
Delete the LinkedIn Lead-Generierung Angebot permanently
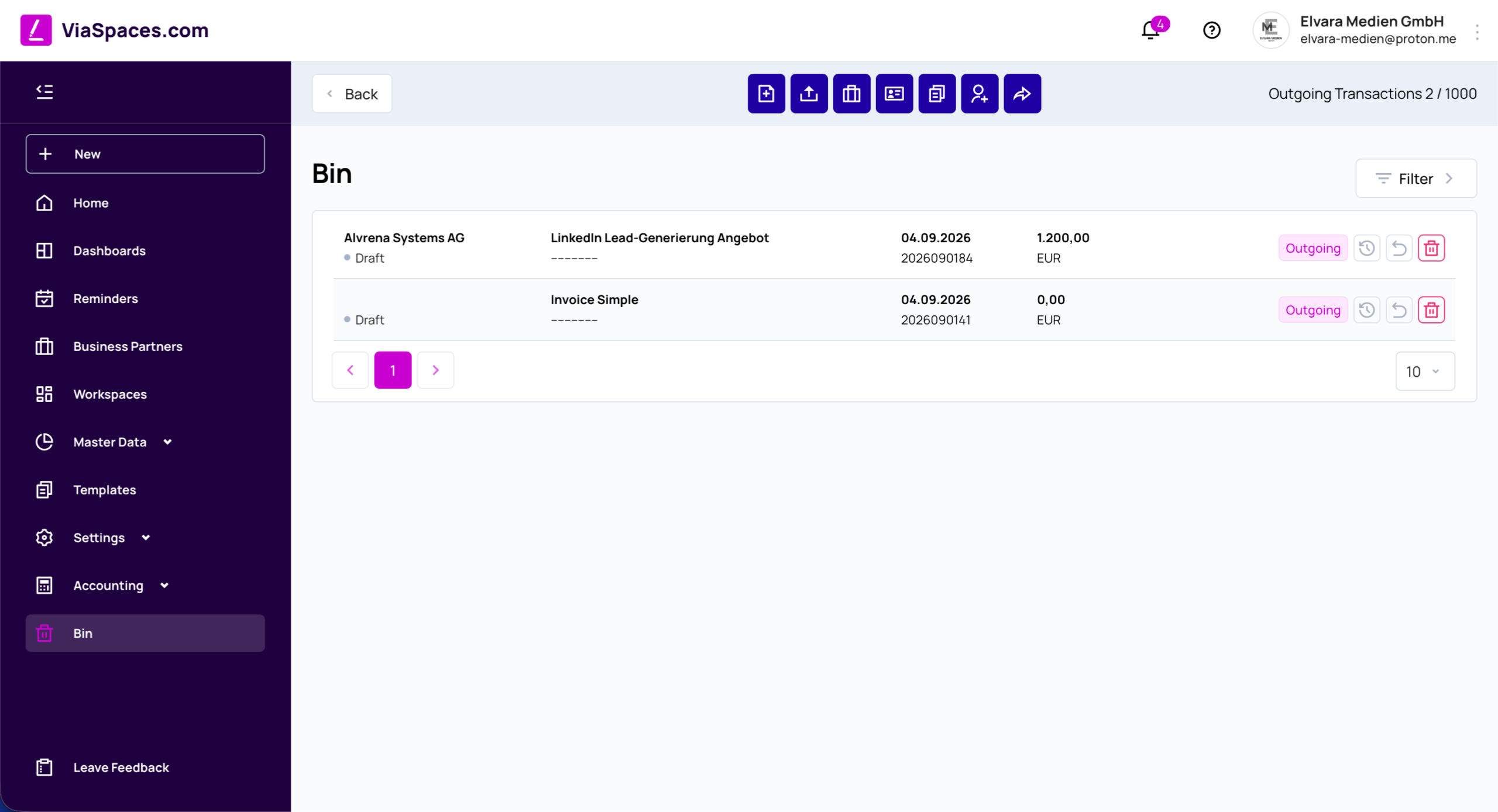[1431, 248]
